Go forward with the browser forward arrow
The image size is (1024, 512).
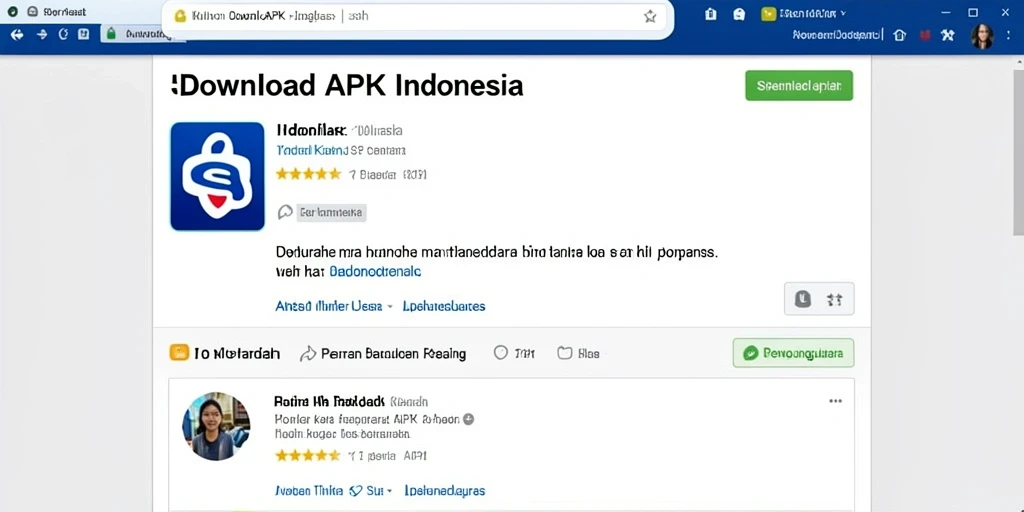(42, 35)
